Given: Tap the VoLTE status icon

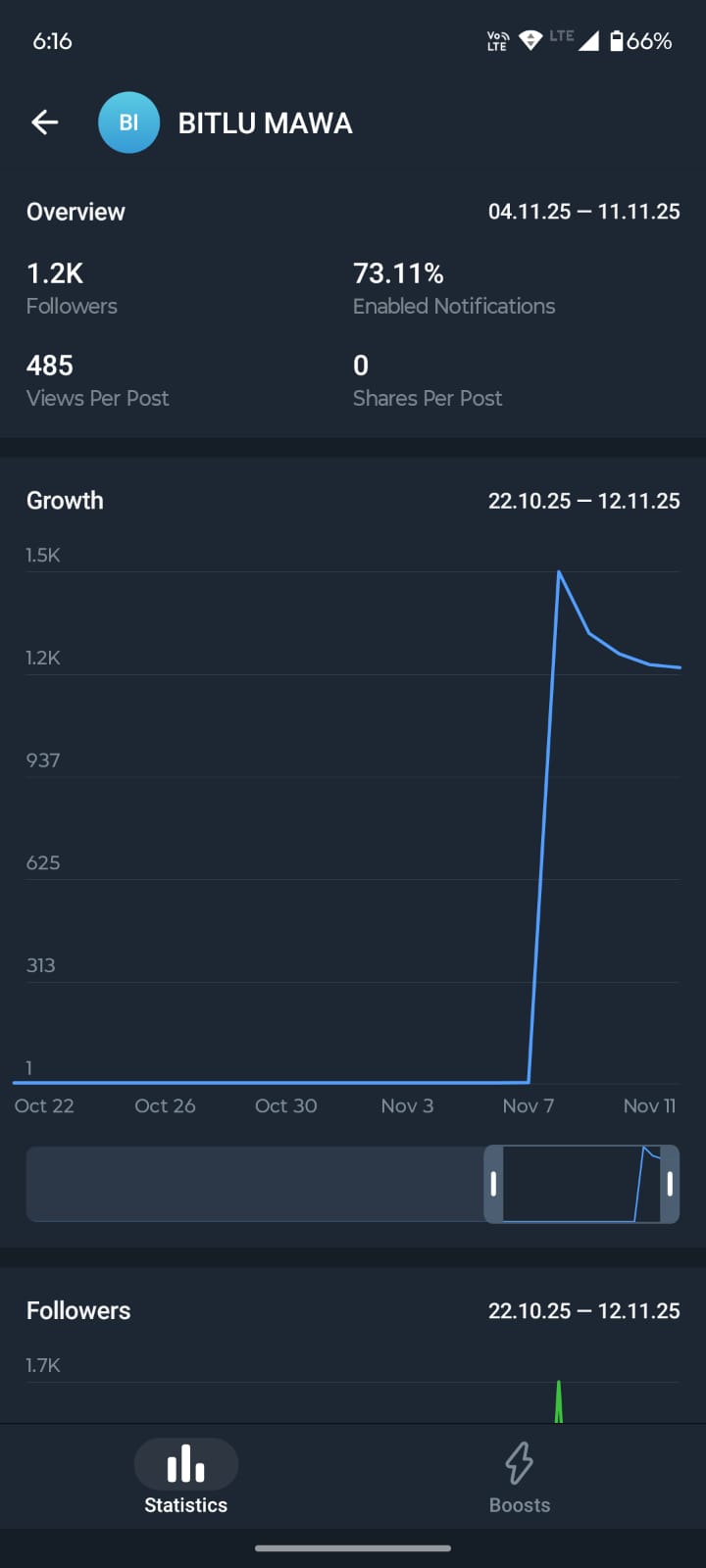Looking at the screenshot, I should [x=497, y=41].
